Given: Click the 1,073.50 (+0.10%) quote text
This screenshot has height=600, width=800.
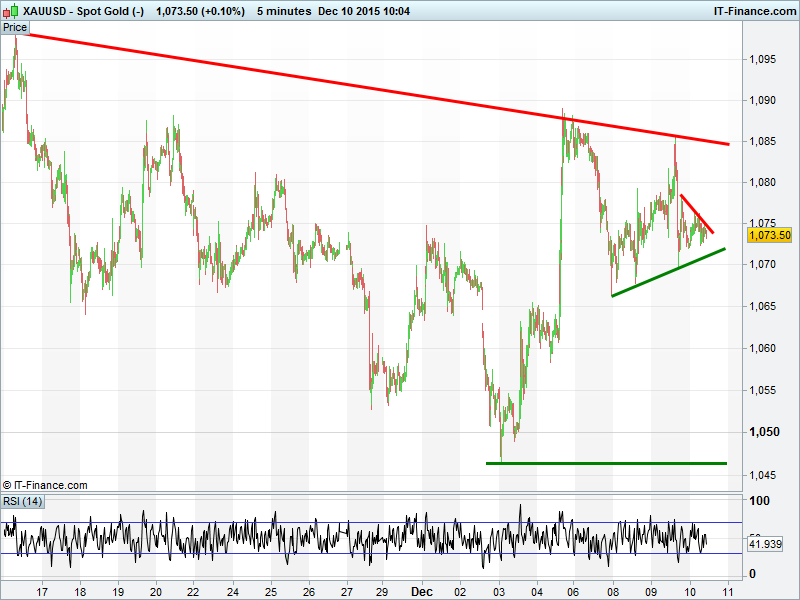Looking at the screenshot, I should pyautogui.click(x=200, y=11).
